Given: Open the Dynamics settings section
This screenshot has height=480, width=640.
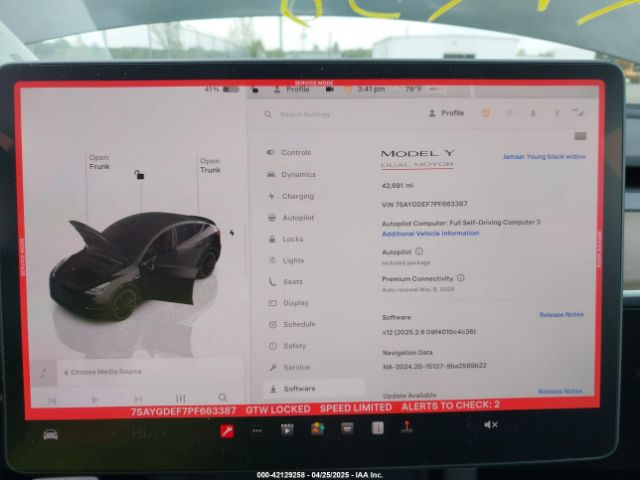Looking at the screenshot, I should 291,174.
